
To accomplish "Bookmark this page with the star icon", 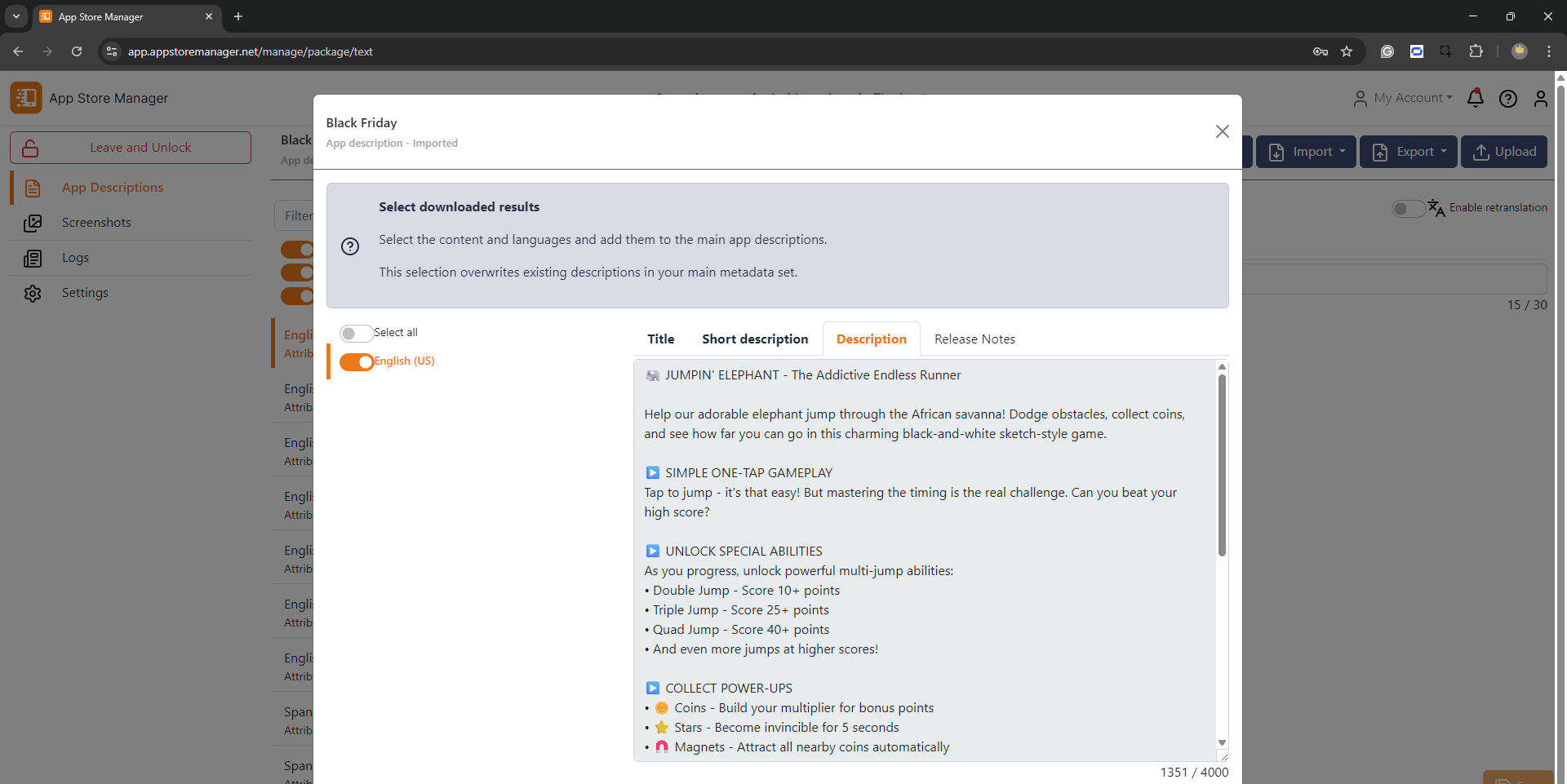I will [x=1347, y=51].
